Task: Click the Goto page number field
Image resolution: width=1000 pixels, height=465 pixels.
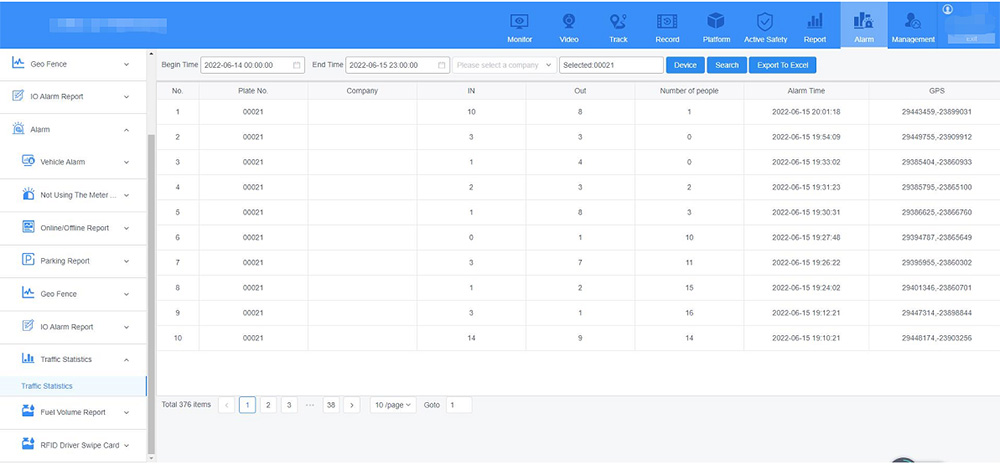Action: pos(459,405)
